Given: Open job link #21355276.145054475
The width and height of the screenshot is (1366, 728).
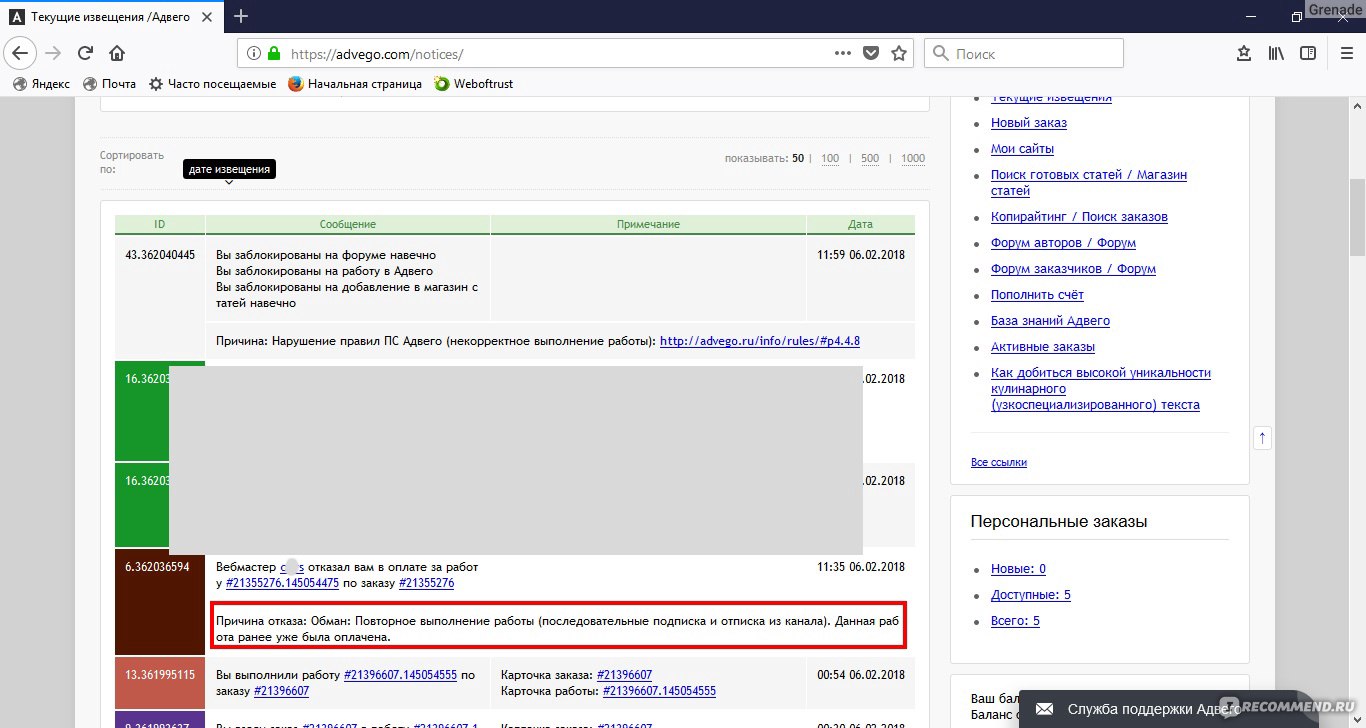Looking at the screenshot, I should [x=282, y=583].
